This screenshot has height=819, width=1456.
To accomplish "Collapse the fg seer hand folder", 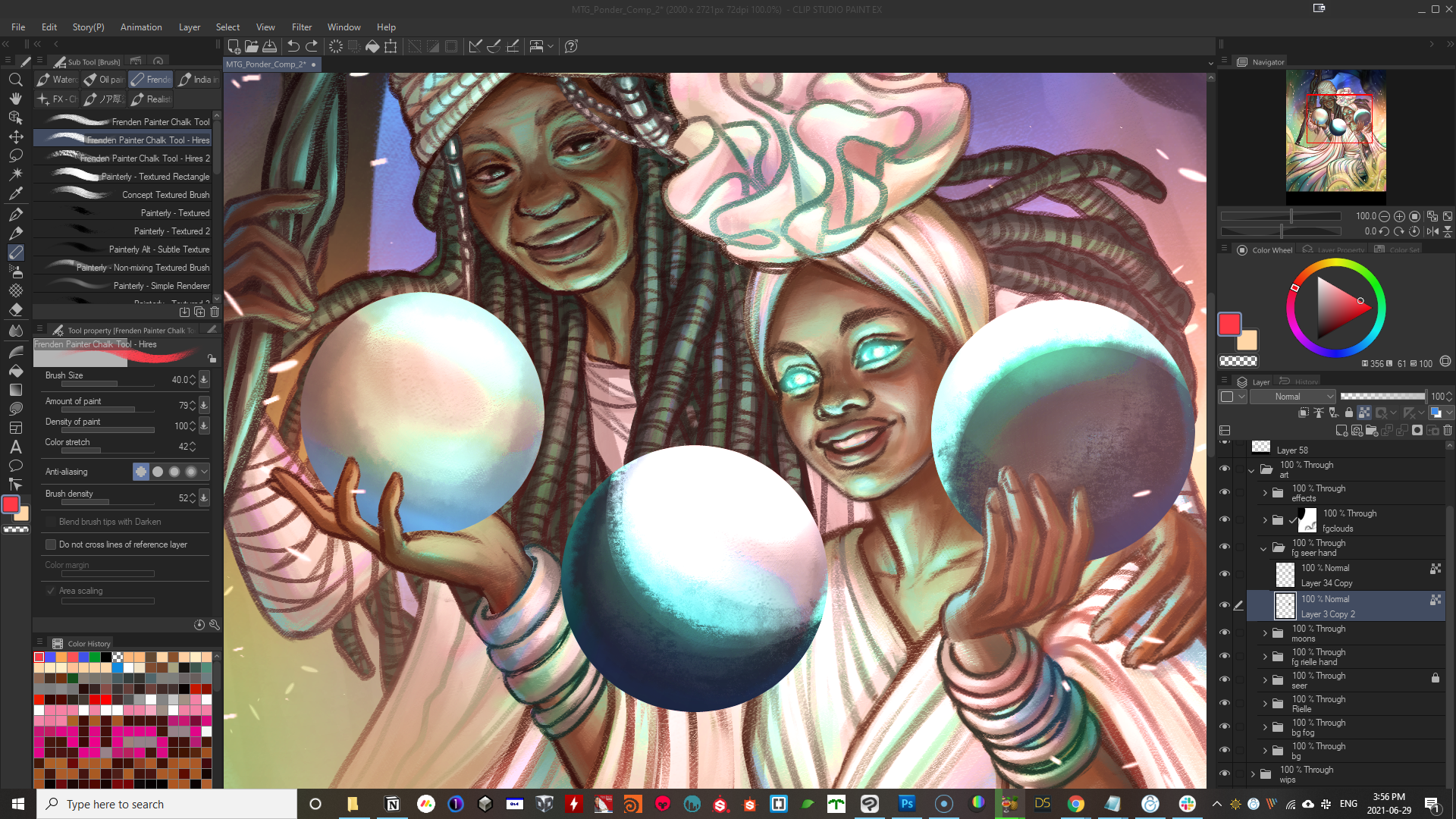I will point(1263,548).
